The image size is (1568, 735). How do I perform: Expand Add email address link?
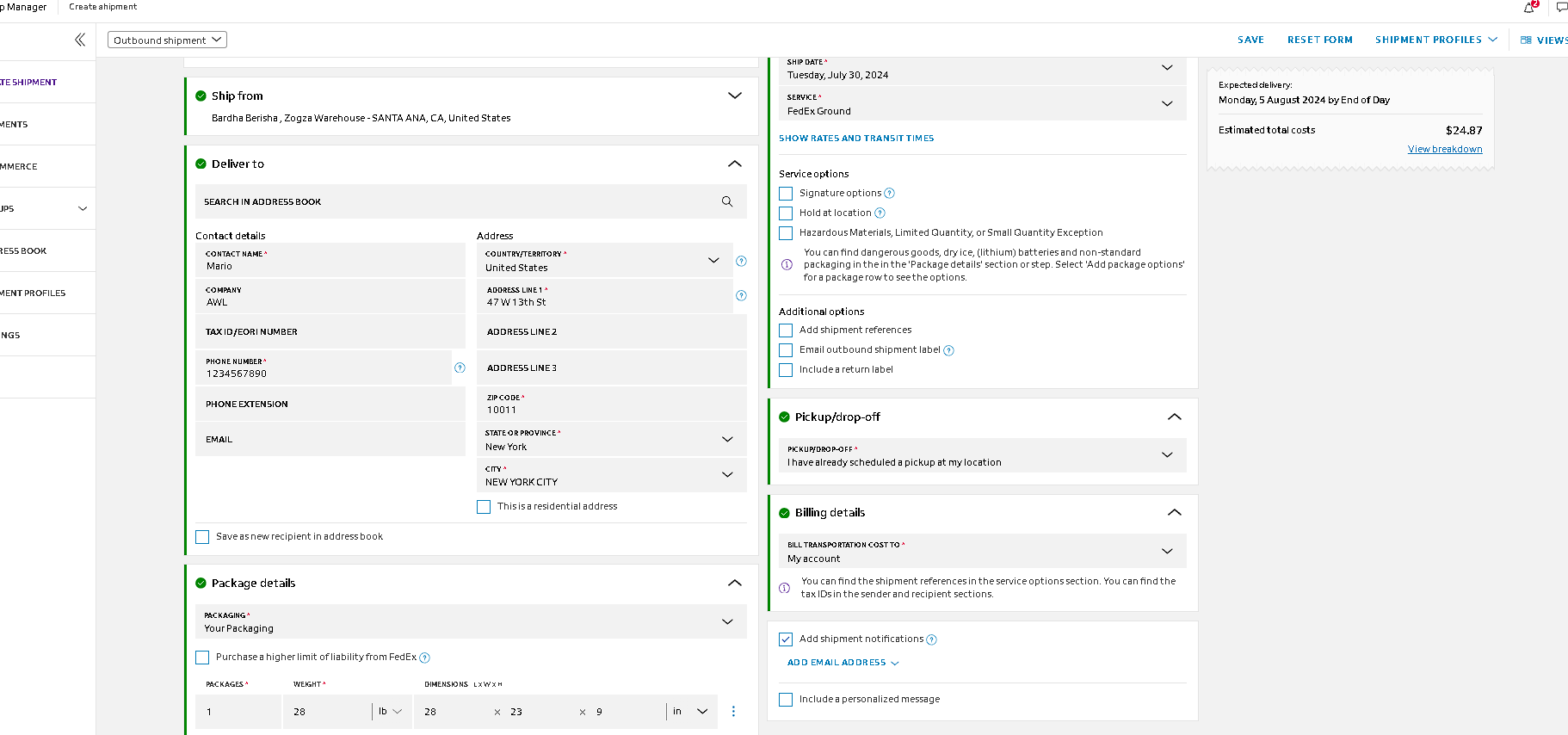pyautogui.click(x=843, y=663)
